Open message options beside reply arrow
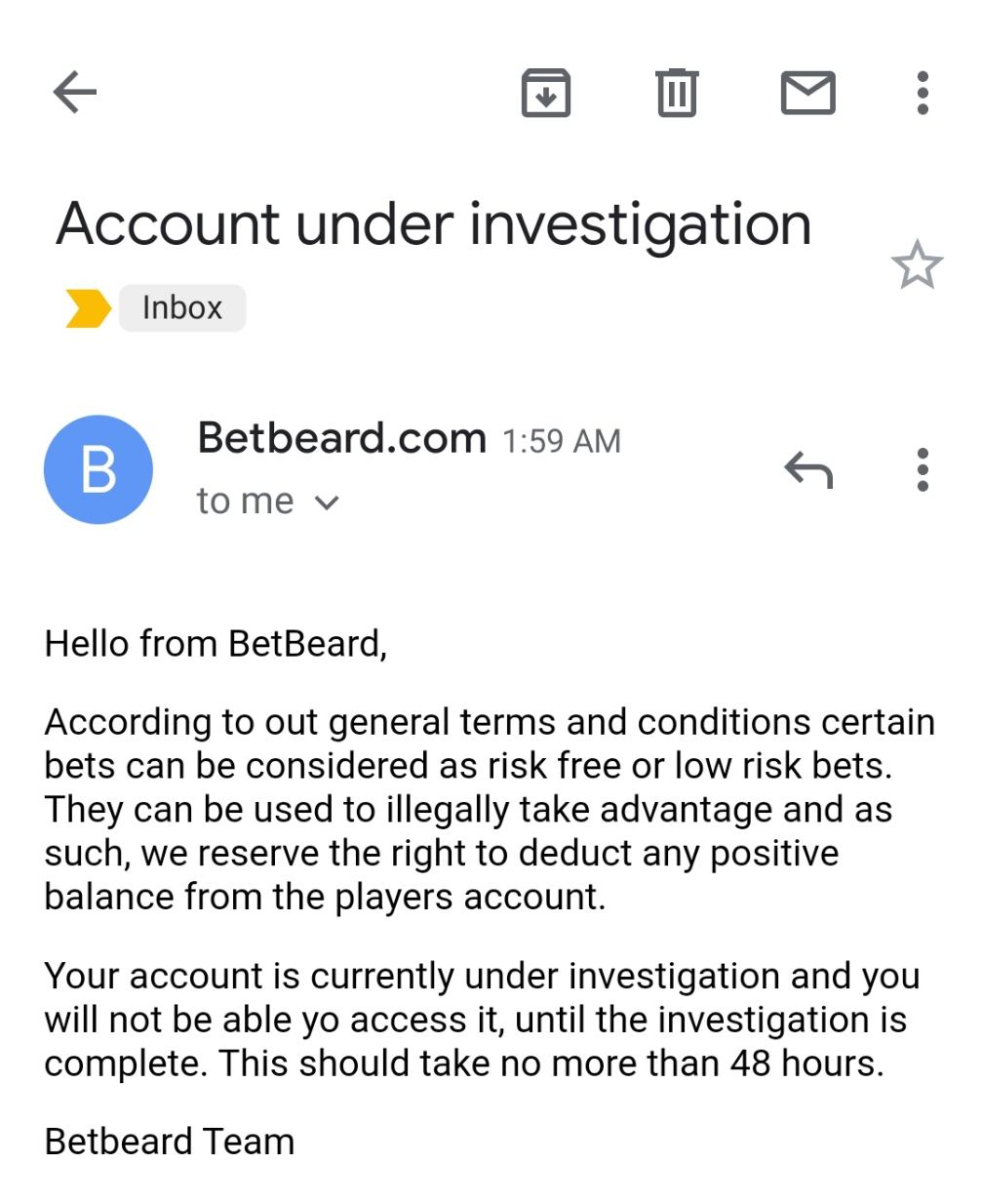Screen dimensions: 983x1204 coord(923,470)
